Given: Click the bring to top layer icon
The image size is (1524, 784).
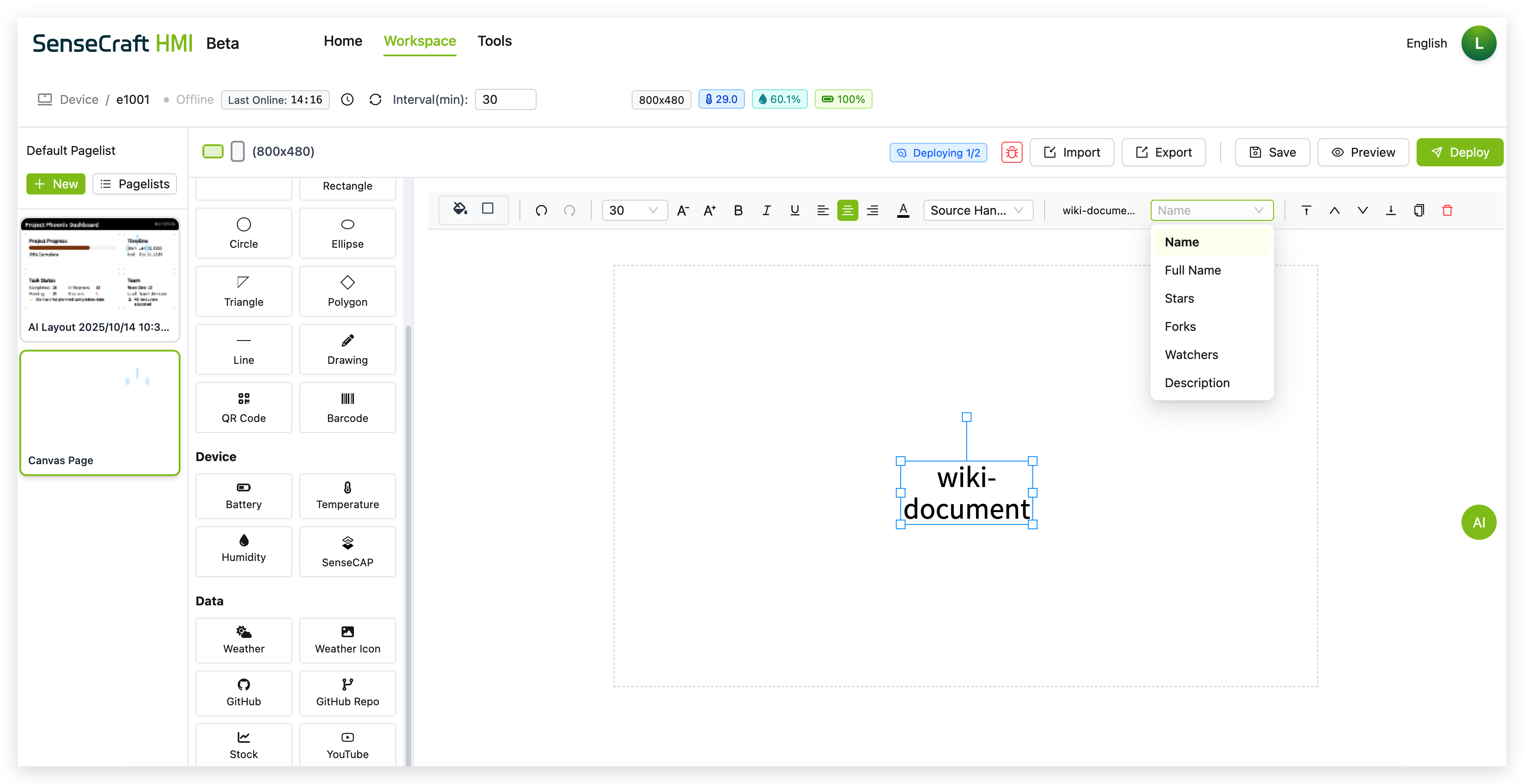Looking at the screenshot, I should (1306, 210).
